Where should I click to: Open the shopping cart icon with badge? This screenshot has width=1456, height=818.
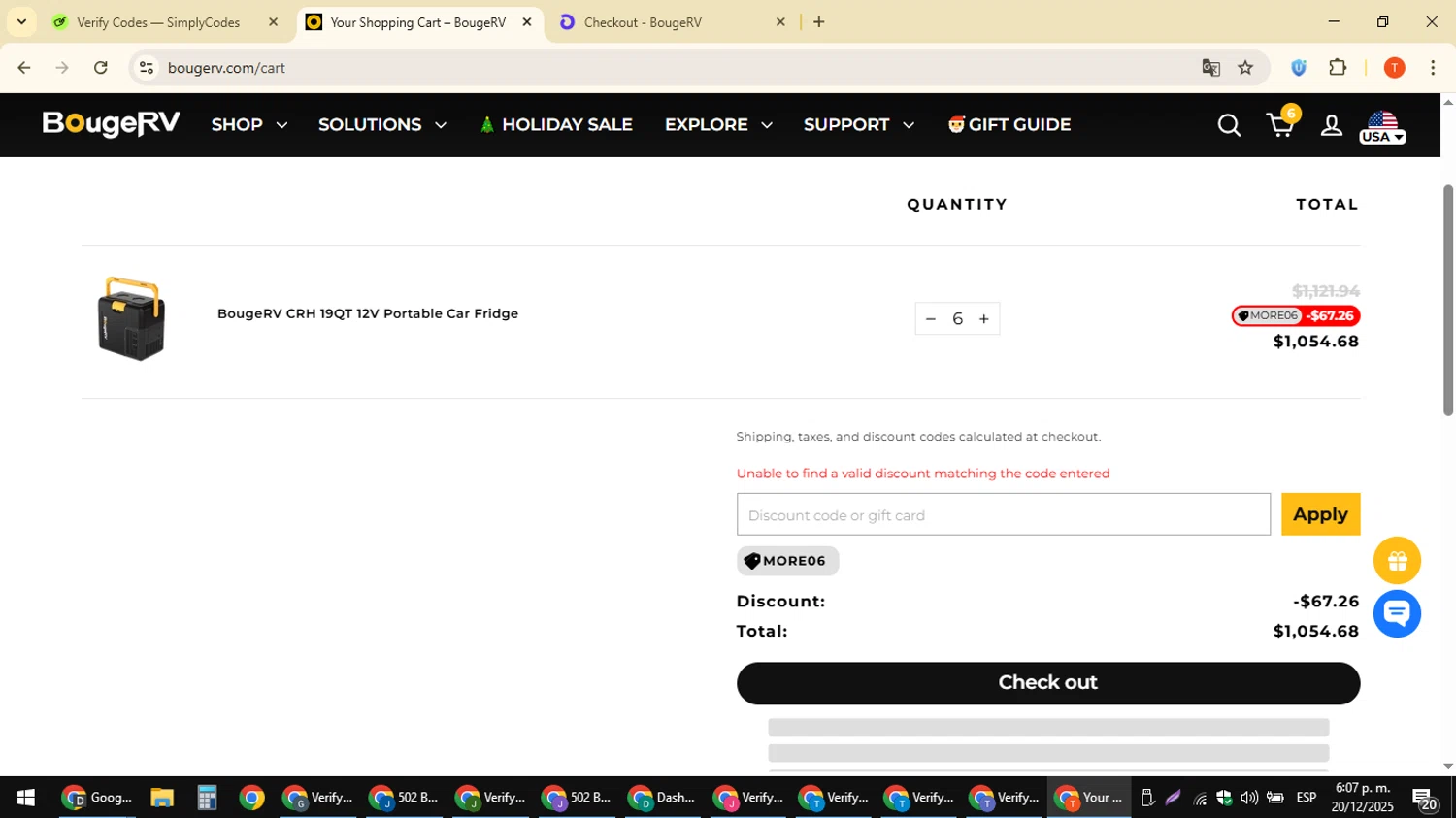pyautogui.click(x=1282, y=123)
